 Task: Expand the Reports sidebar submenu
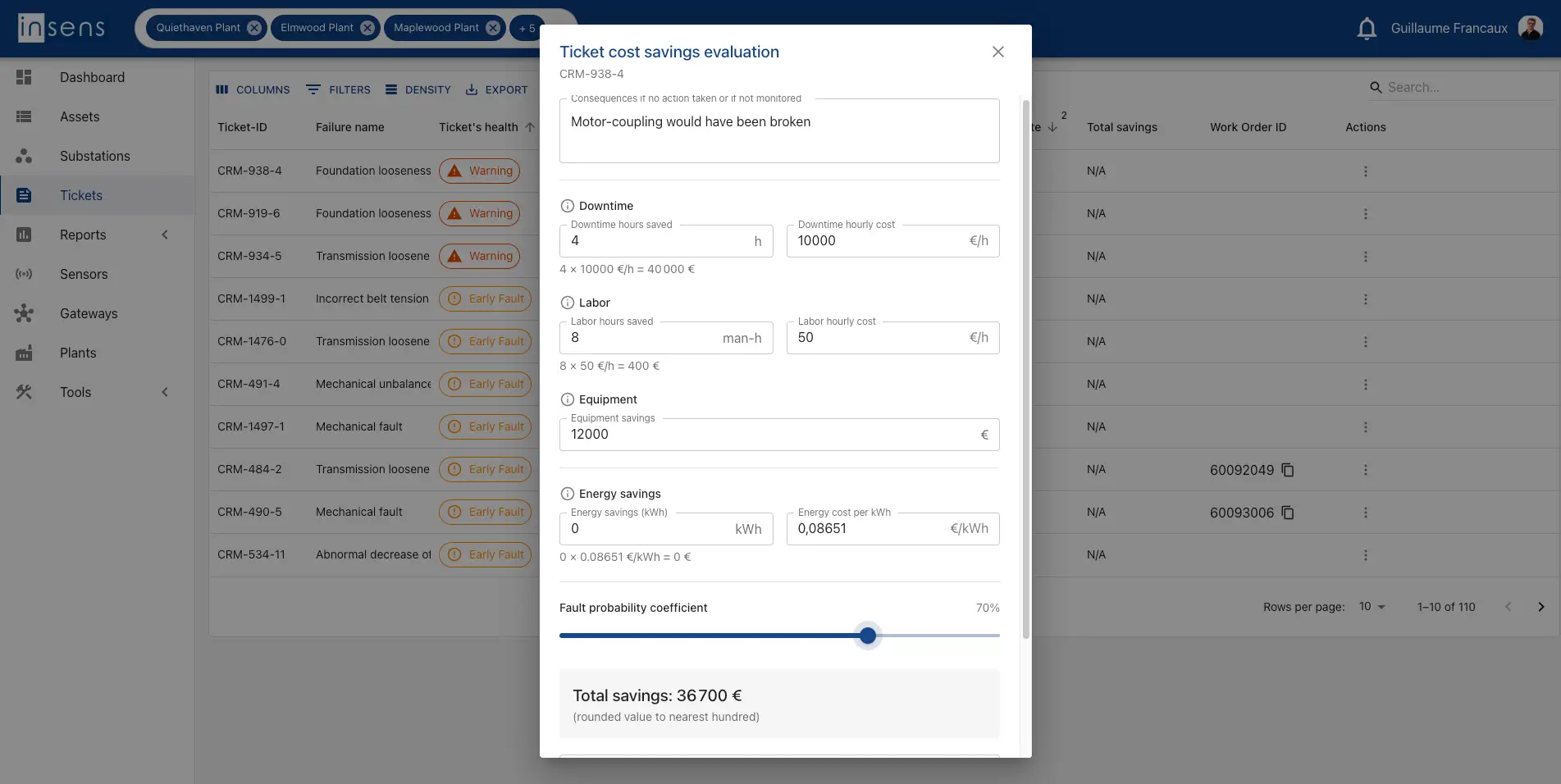165,235
